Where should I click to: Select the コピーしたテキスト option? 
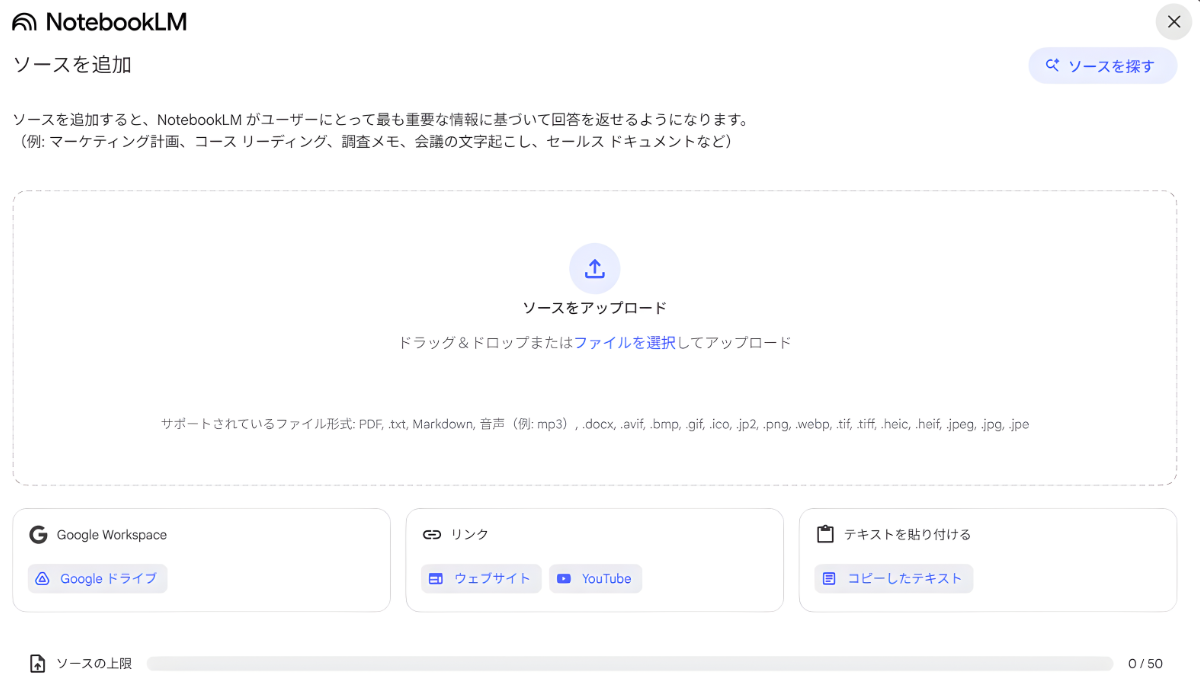pyautogui.click(x=893, y=578)
